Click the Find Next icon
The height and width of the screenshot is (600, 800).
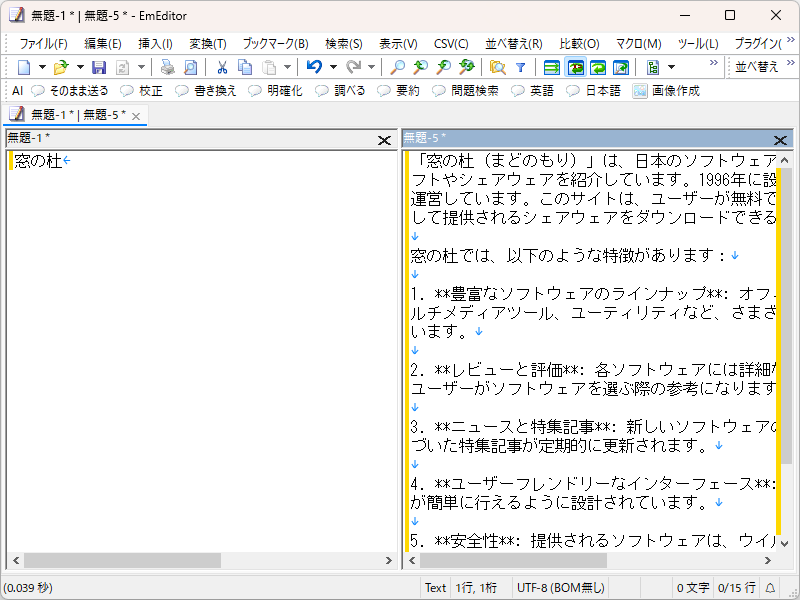(x=420, y=67)
